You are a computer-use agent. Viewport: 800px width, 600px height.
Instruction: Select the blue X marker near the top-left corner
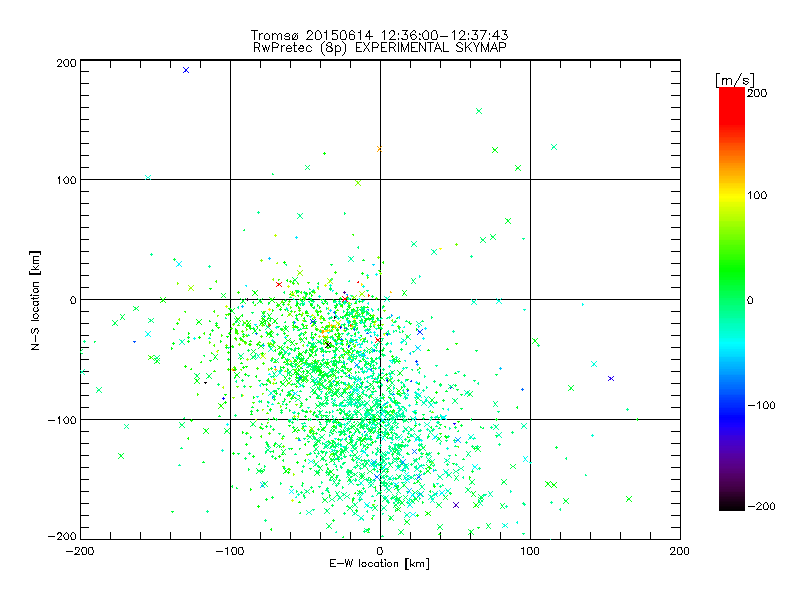186,70
